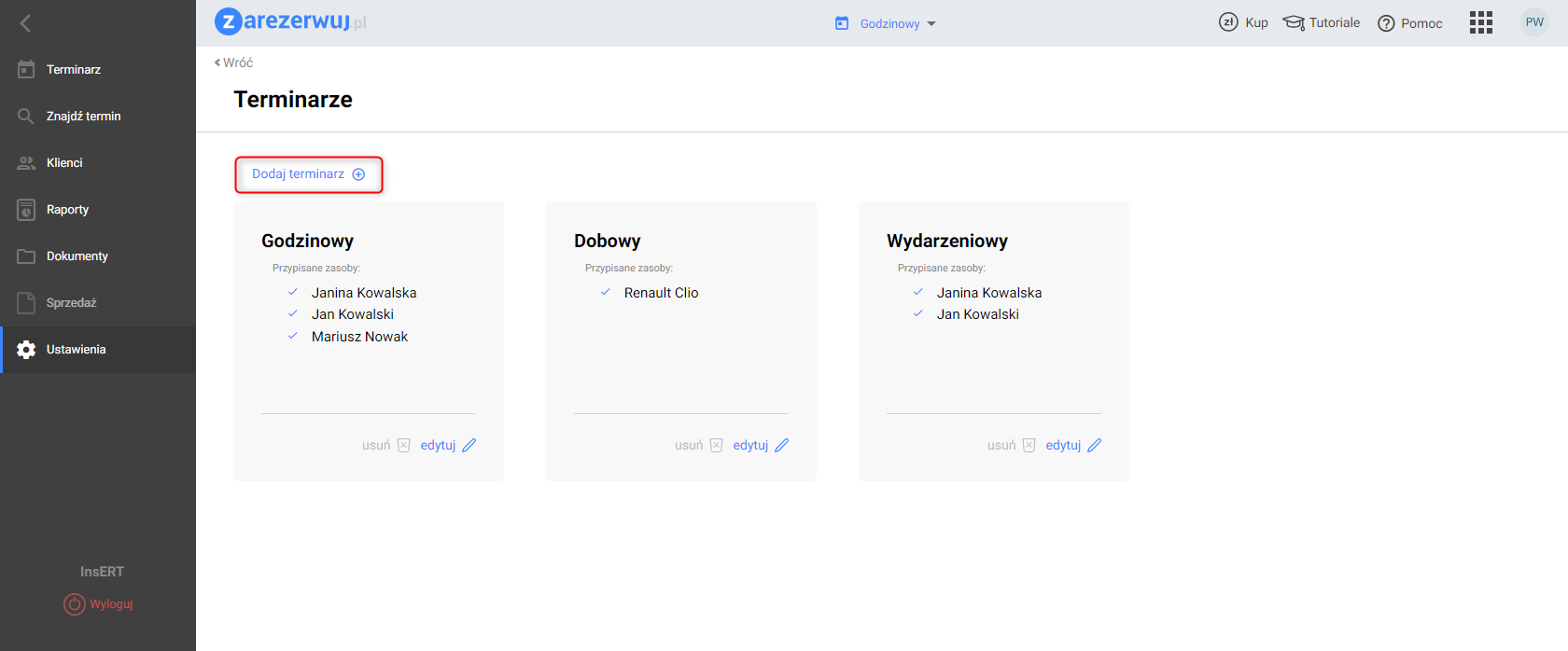The image size is (1568, 651).
Task: Click edytuj on the Godzinowy card
Action: 438,445
